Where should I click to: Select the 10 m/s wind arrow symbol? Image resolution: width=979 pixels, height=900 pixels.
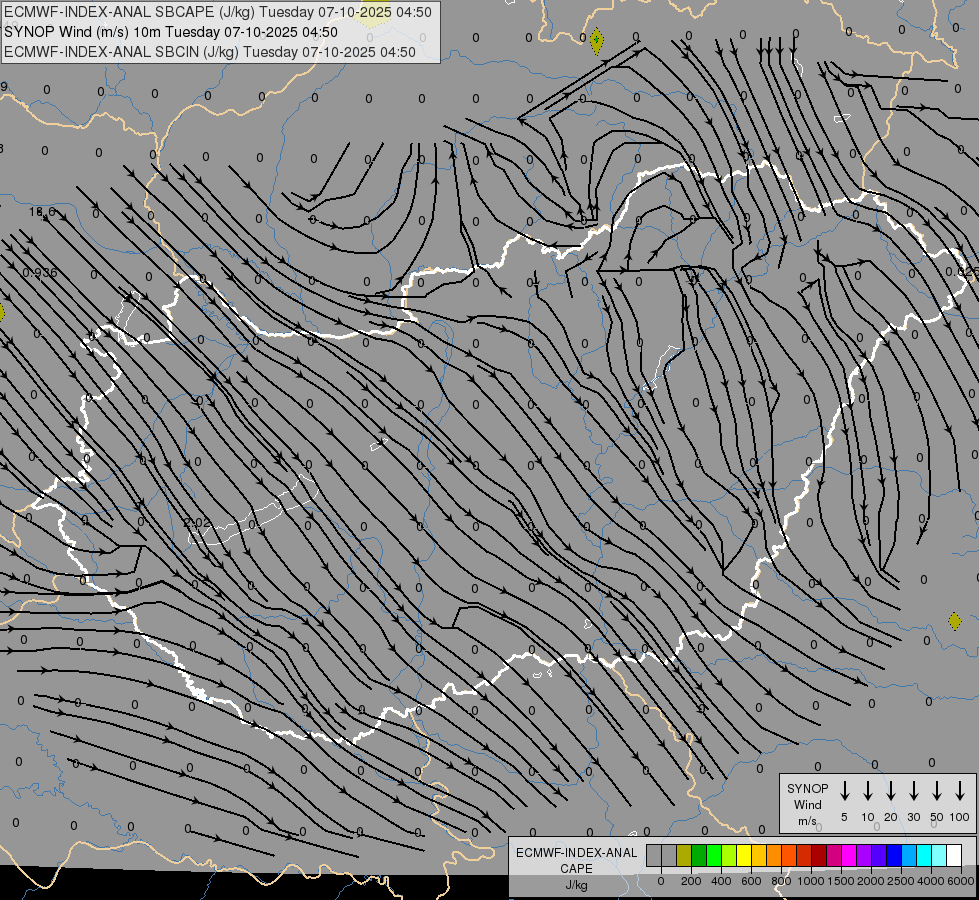tap(868, 791)
